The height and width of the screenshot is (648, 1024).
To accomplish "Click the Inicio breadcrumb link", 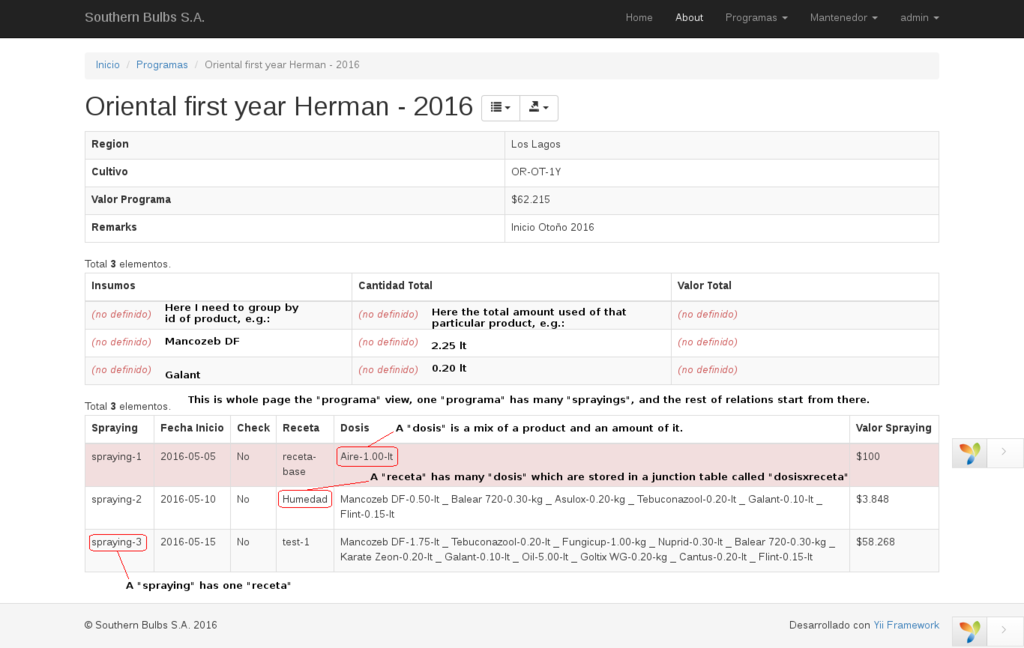I will [107, 65].
